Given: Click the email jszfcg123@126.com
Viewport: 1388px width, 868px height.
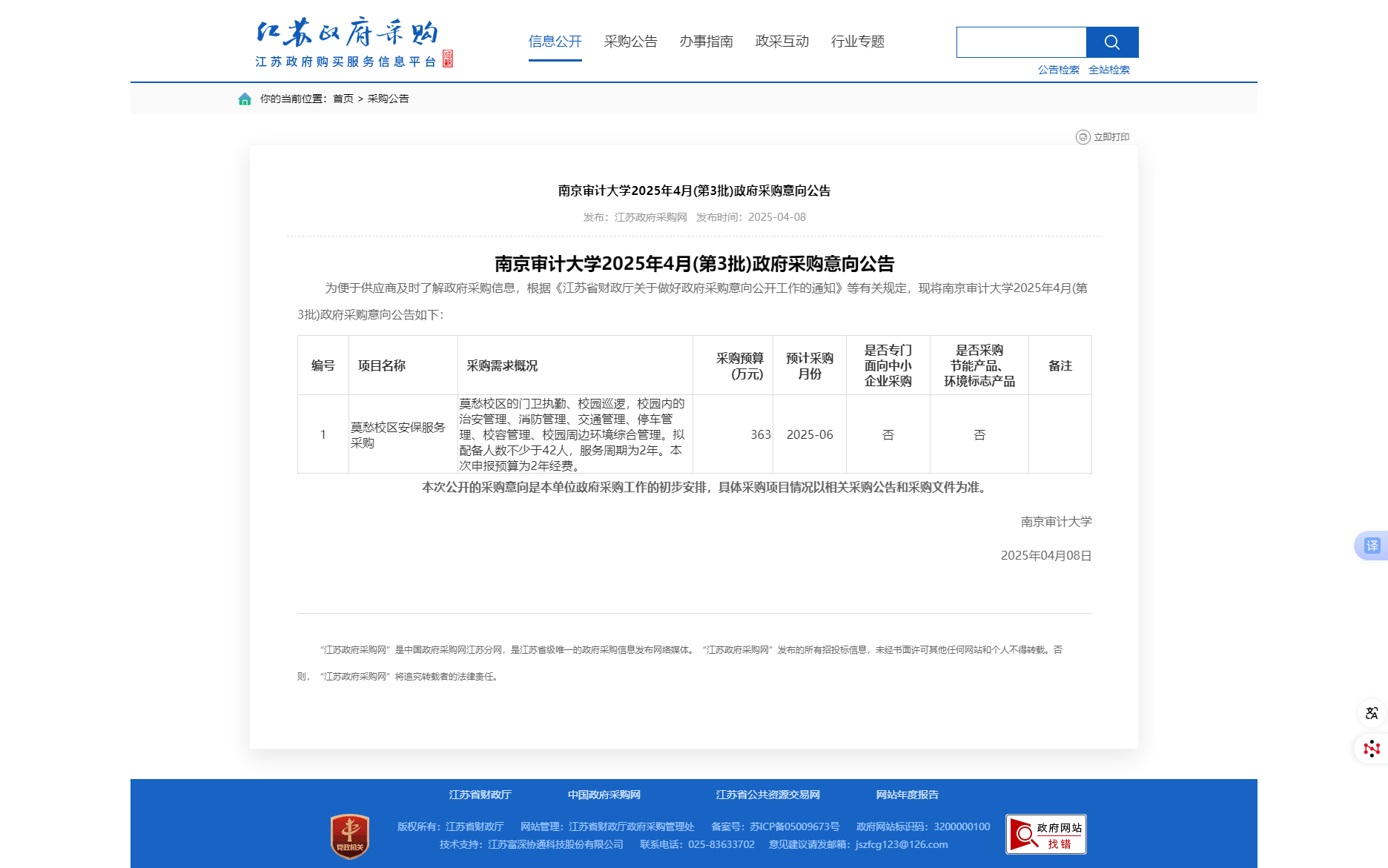Looking at the screenshot, I should [x=902, y=844].
